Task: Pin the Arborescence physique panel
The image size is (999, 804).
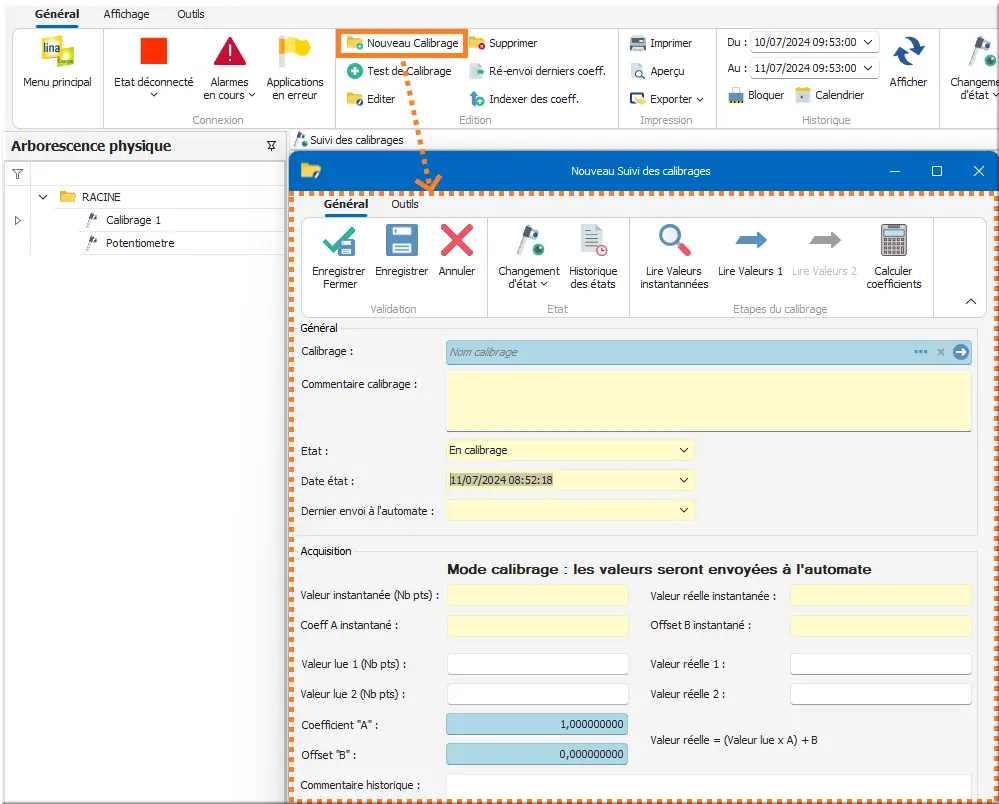Action: click(x=271, y=146)
